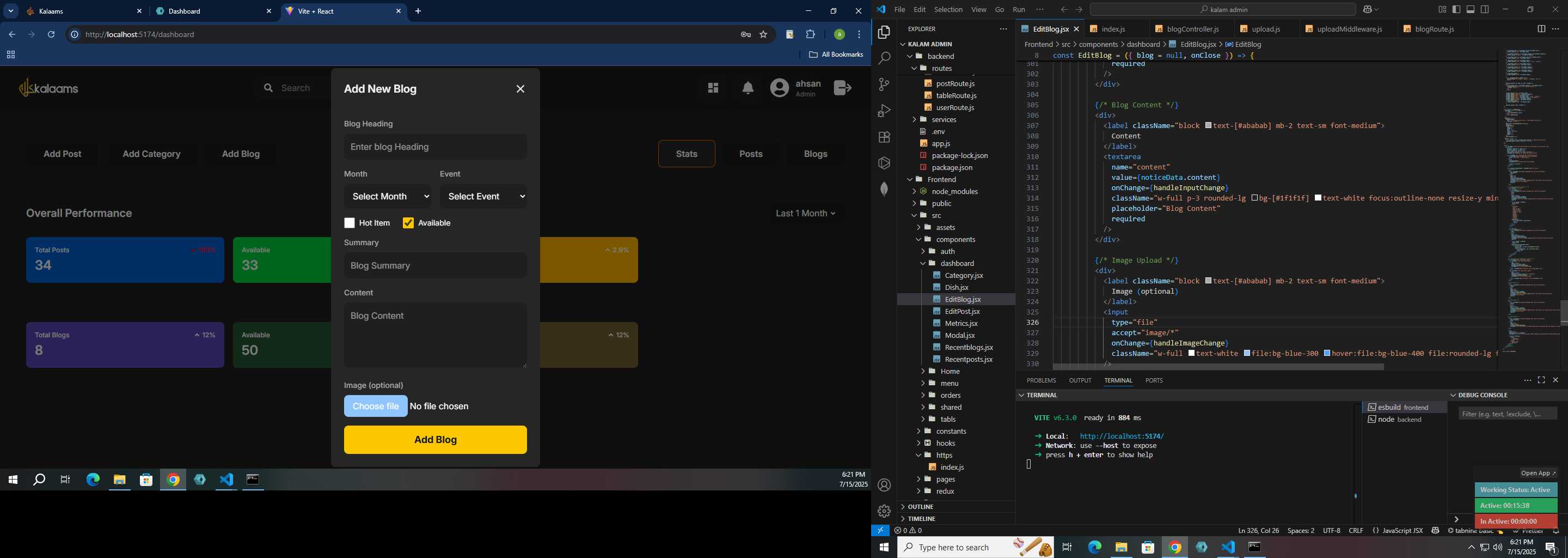
Task: Open Windows Start menu on left taskbar
Action: (x=13, y=480)
